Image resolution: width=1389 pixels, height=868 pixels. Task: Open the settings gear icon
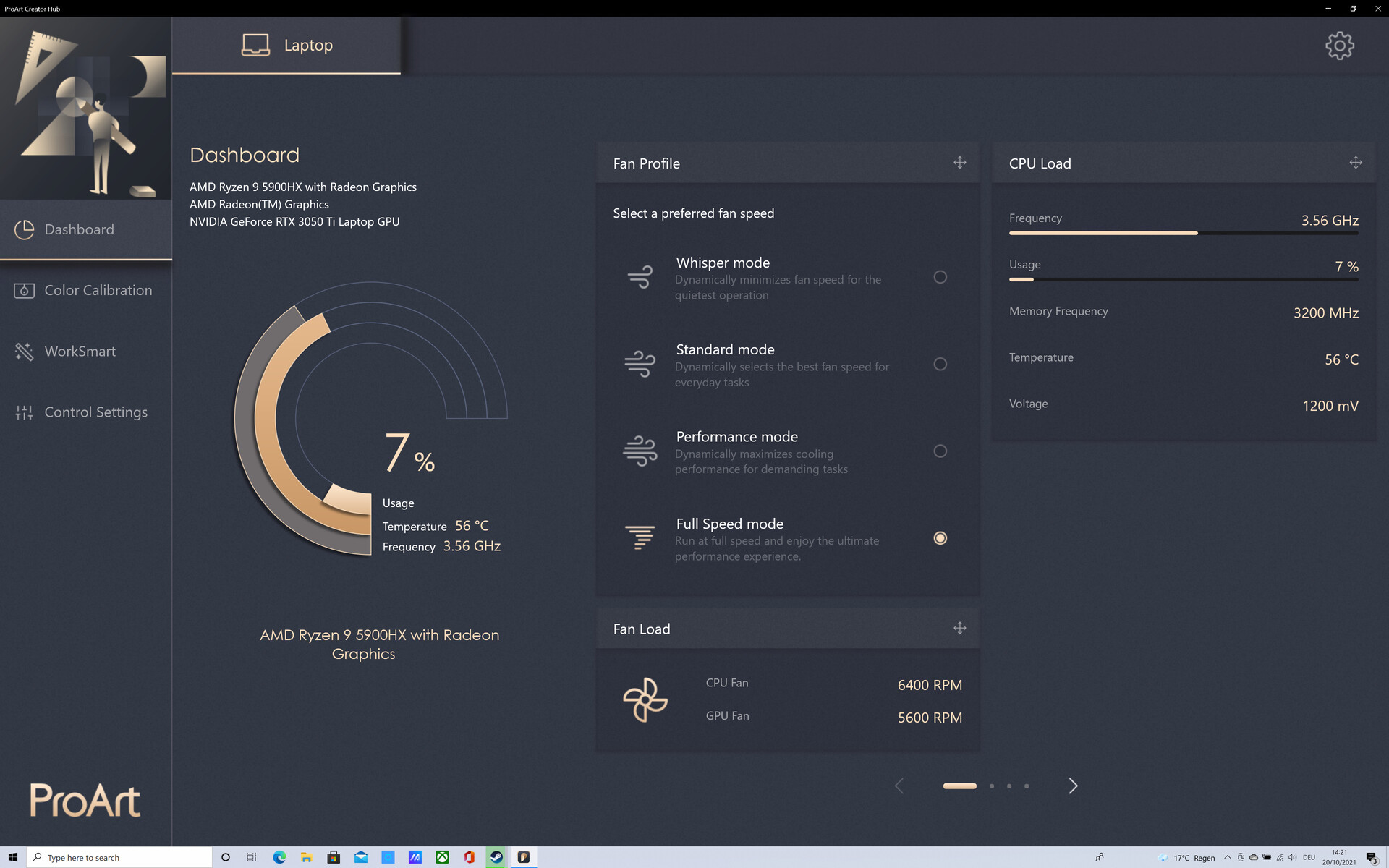coord(1339,46)
